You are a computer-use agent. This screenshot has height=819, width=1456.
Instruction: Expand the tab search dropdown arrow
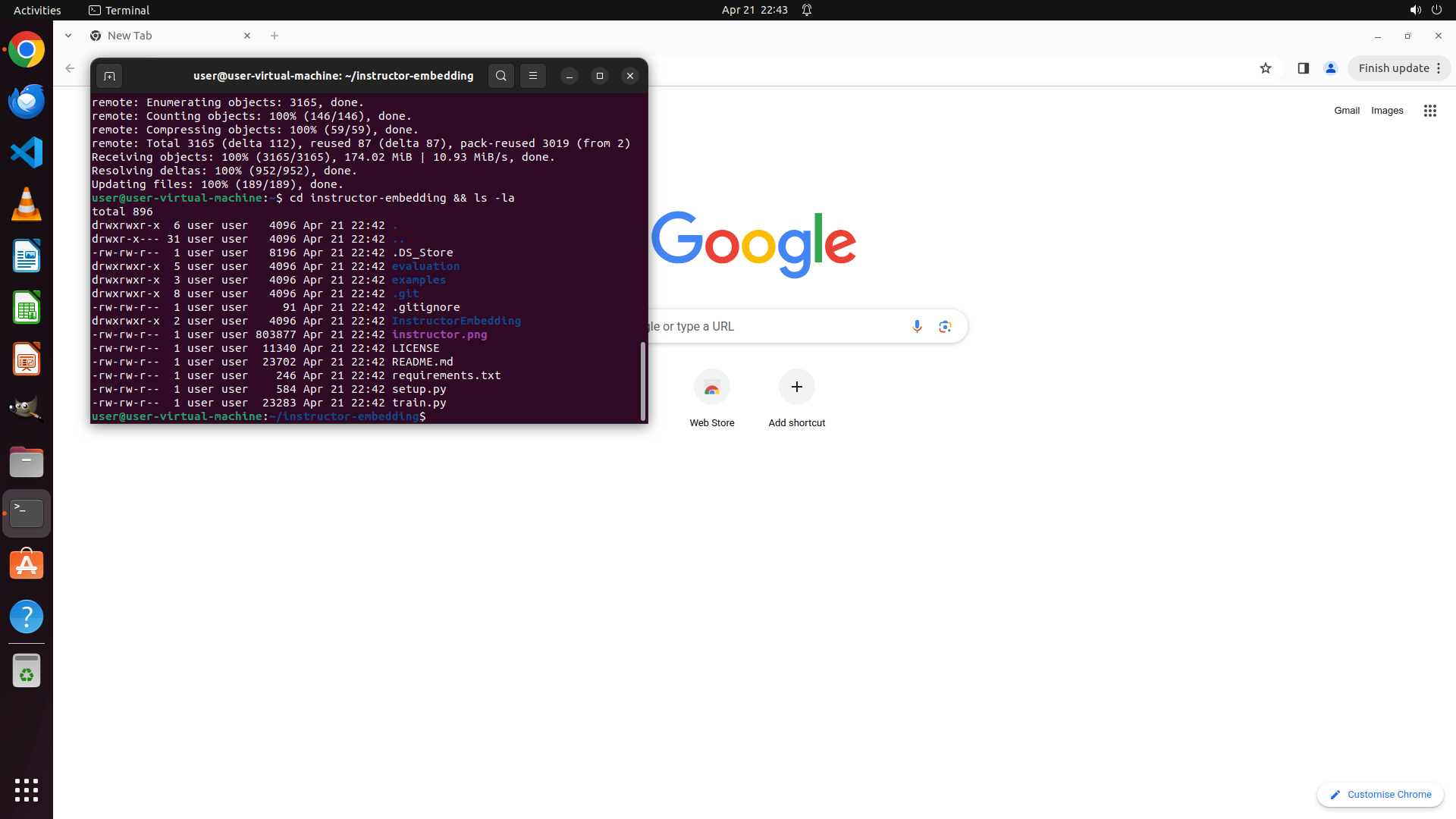pyautogui.click(x=68, y=36)
